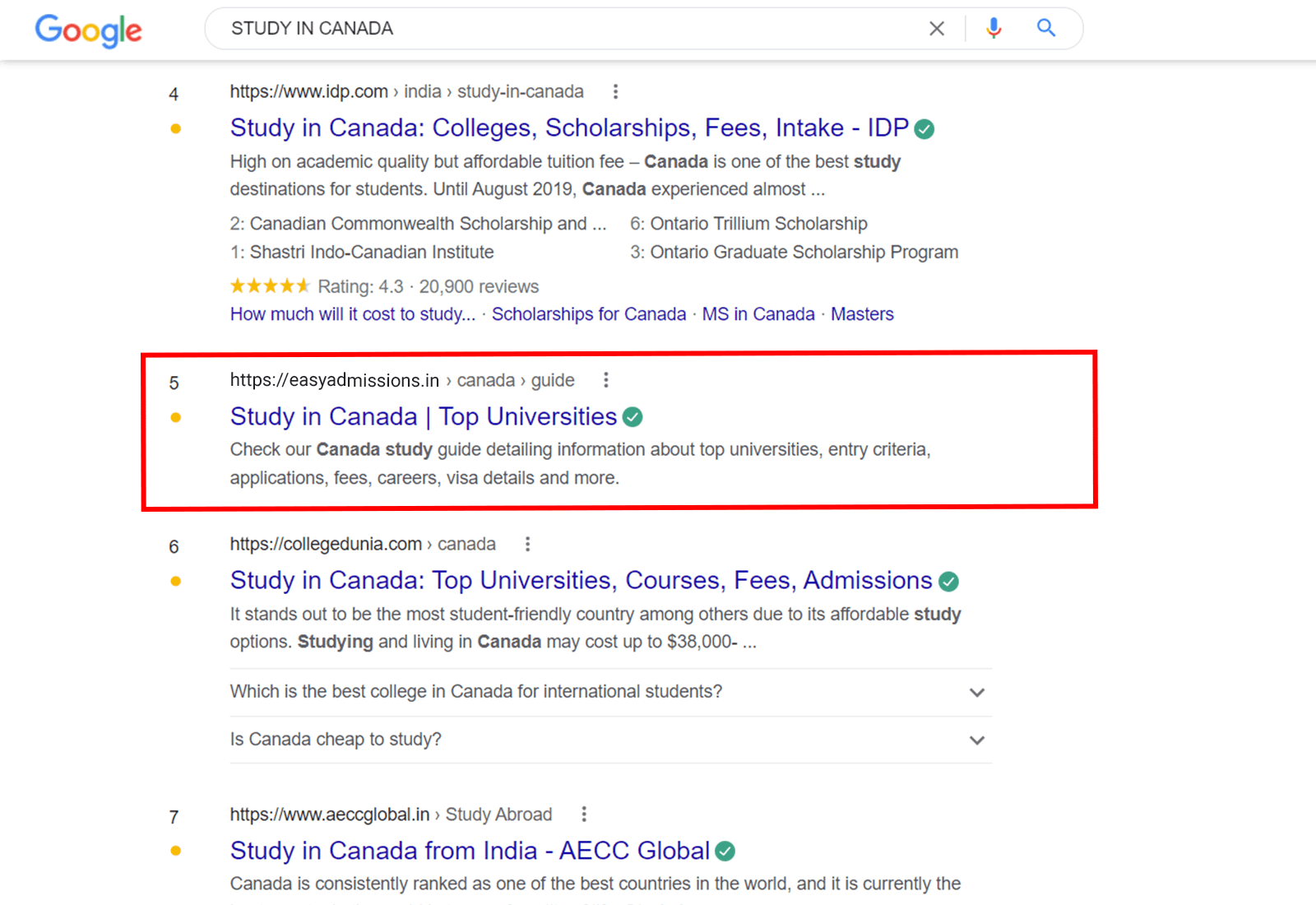The image size is (1316, 905).
Task: Follow the 'How much will it cost to study...' sitelink
Action: pos(352,314)
